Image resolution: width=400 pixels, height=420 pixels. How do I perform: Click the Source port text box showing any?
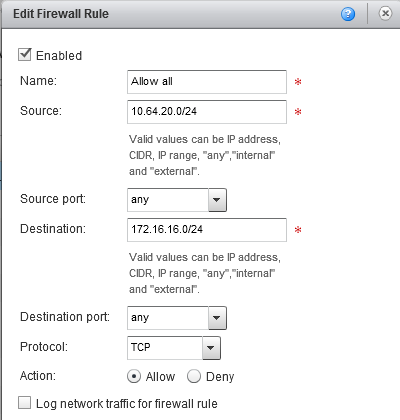click(x=168, y=200)
